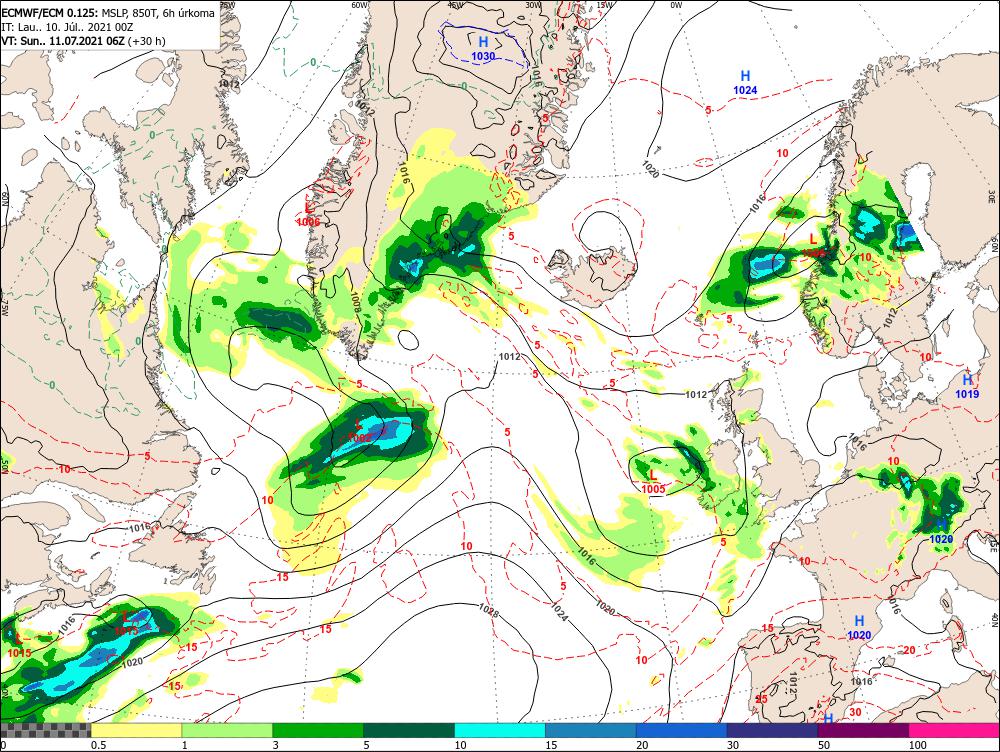The image size is (1000, 752).
Task: Click the init time text 'IT: Lau.. 10. Júl.. 2021 00Z'
Action: [x=68, y=27]
